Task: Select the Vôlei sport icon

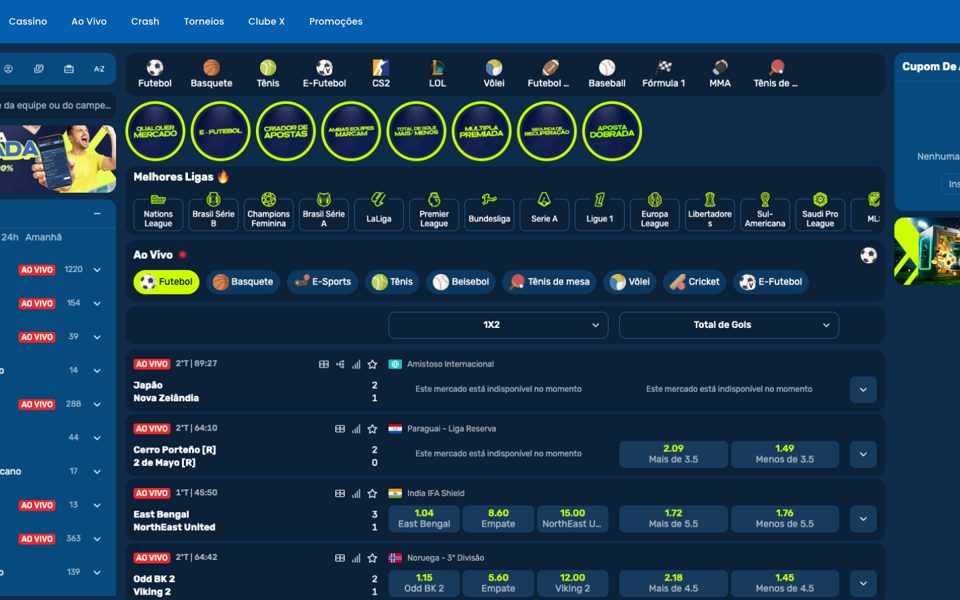Action: click(494, 73)
